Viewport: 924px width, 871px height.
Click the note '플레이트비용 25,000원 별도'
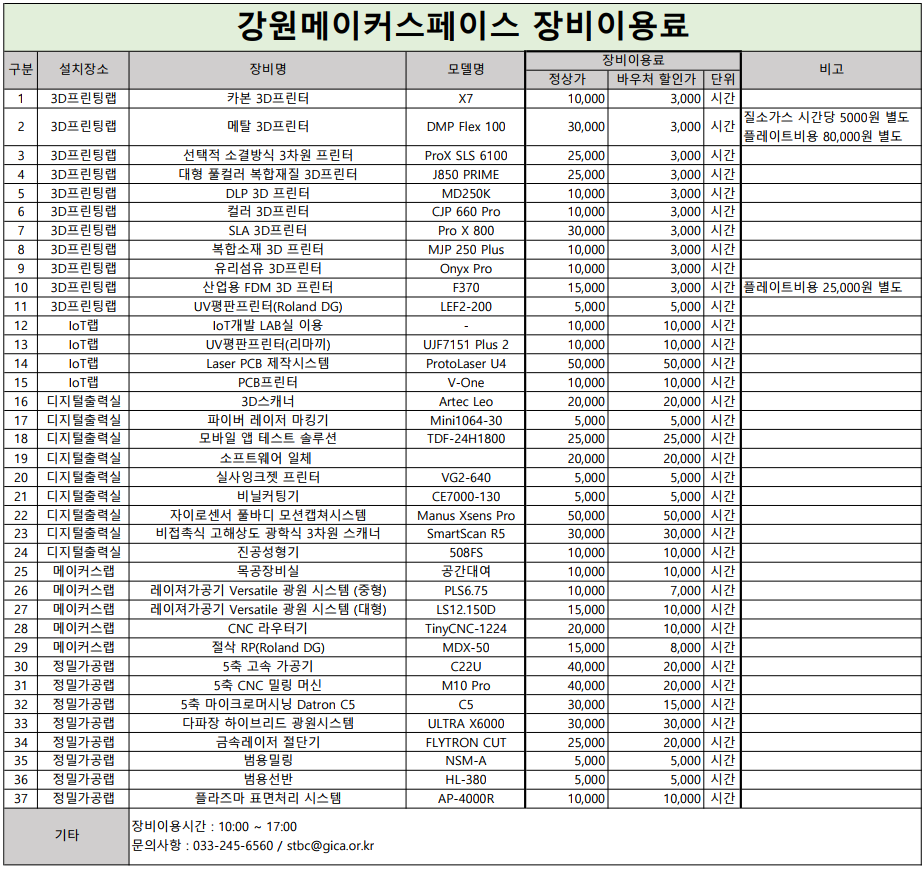(x=821, y=288)
